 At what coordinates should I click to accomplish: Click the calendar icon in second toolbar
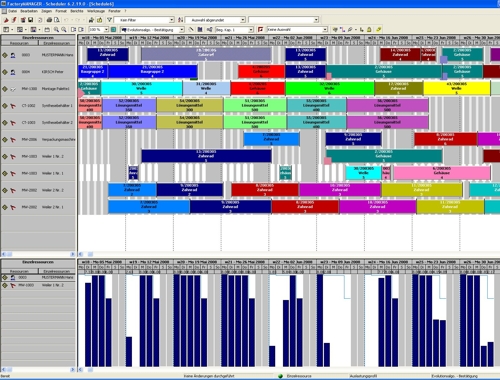pos(47,30)
